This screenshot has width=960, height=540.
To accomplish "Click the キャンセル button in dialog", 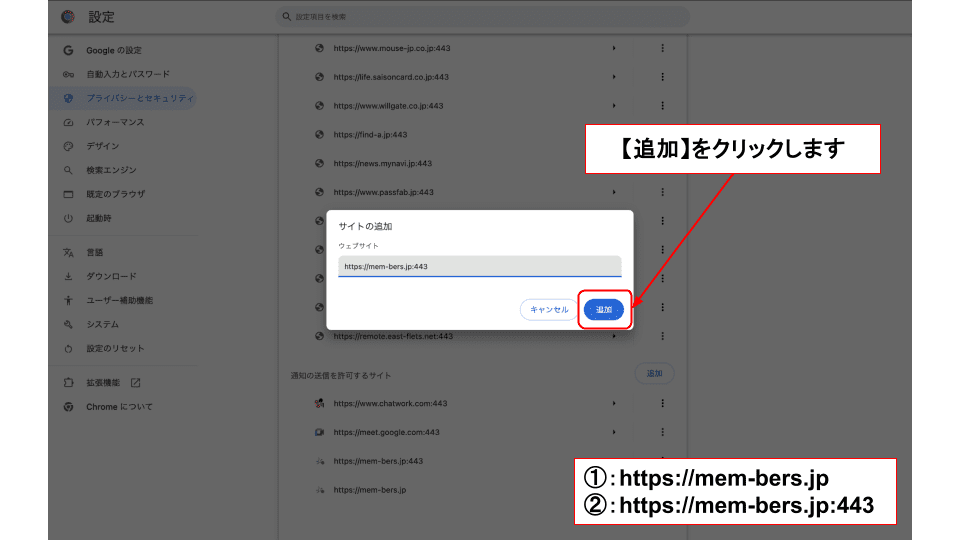I will pyautogui.click(x=549, y=310).
